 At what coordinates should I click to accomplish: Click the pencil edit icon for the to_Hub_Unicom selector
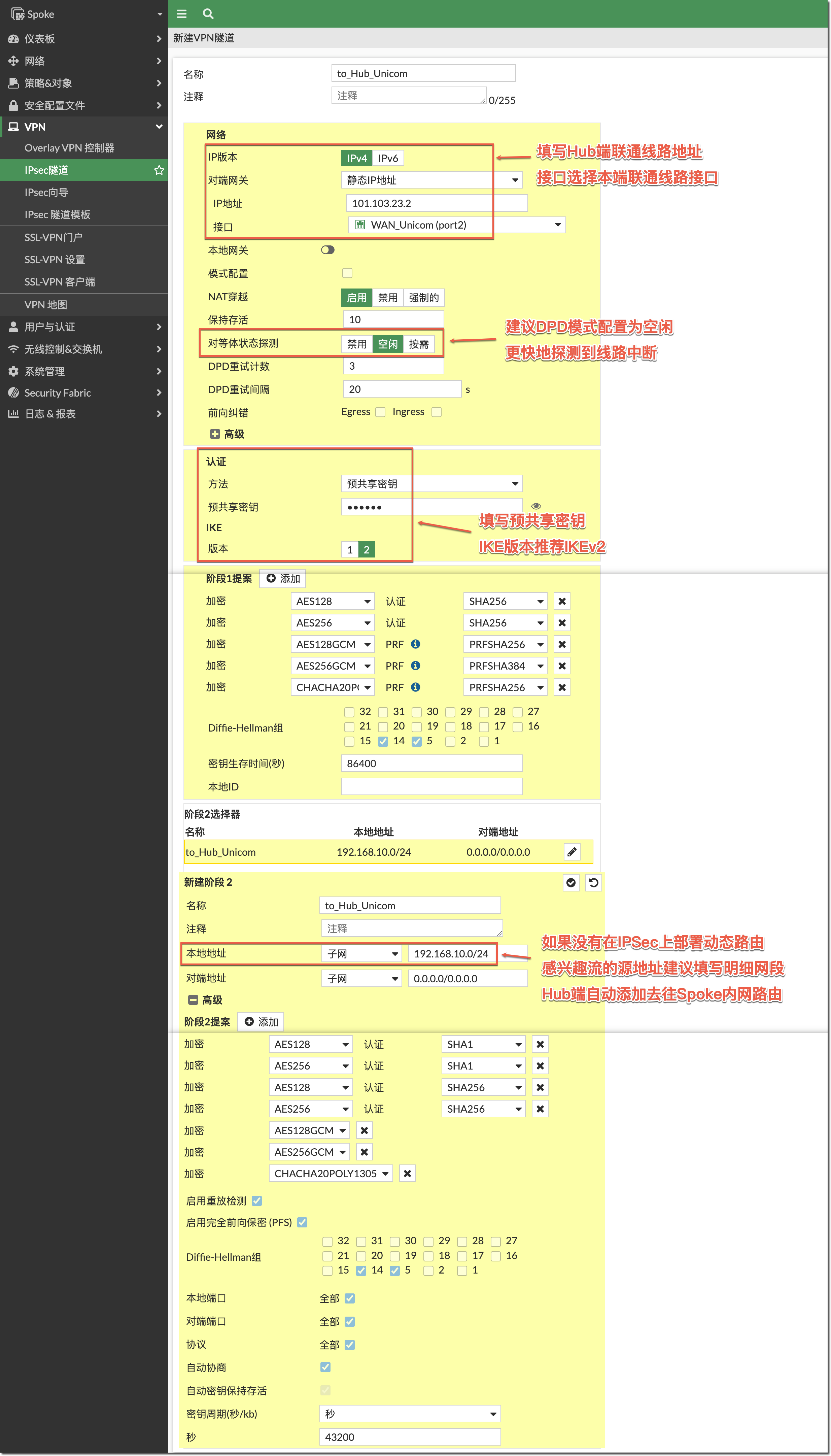(x=572, y=852)
